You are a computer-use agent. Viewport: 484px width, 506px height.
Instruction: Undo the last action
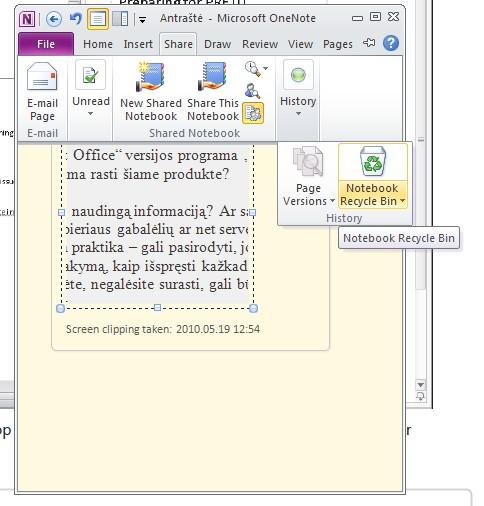click(76, 19)
